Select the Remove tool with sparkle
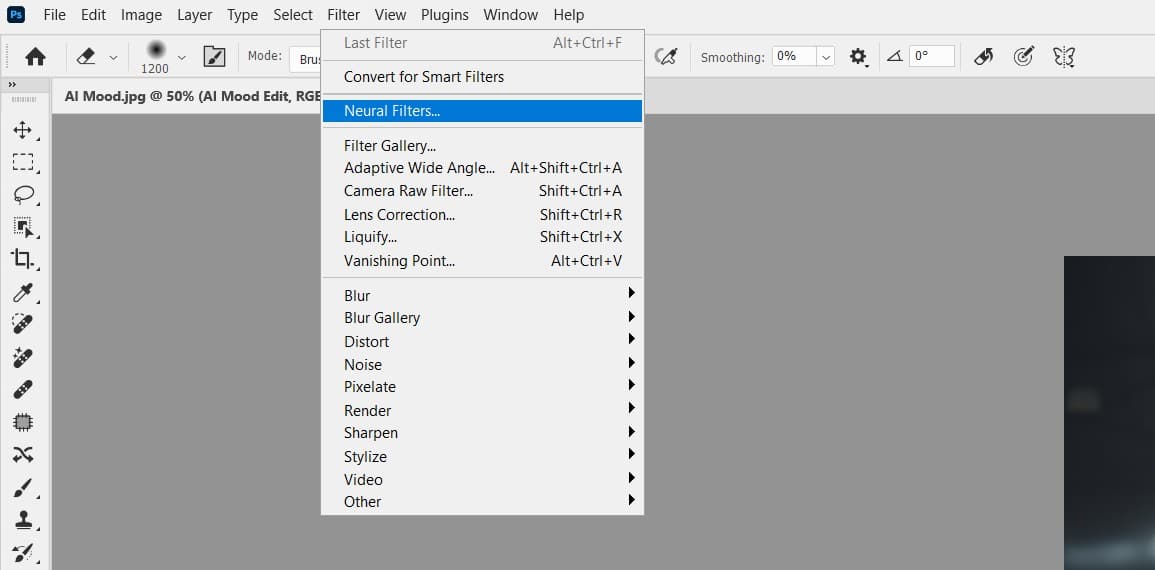 coord(23,357)
